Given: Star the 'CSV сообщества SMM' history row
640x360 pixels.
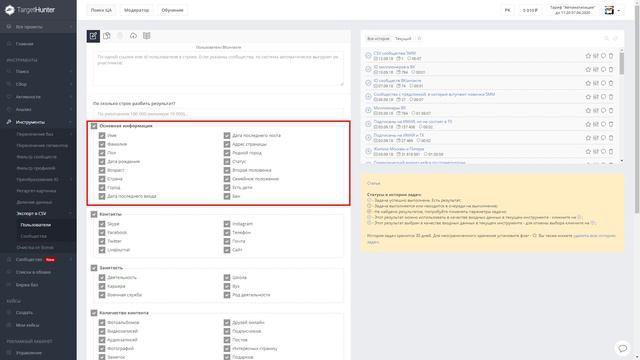Looking at the screenshot, I should pyautogui.click(x=588, y=56).
